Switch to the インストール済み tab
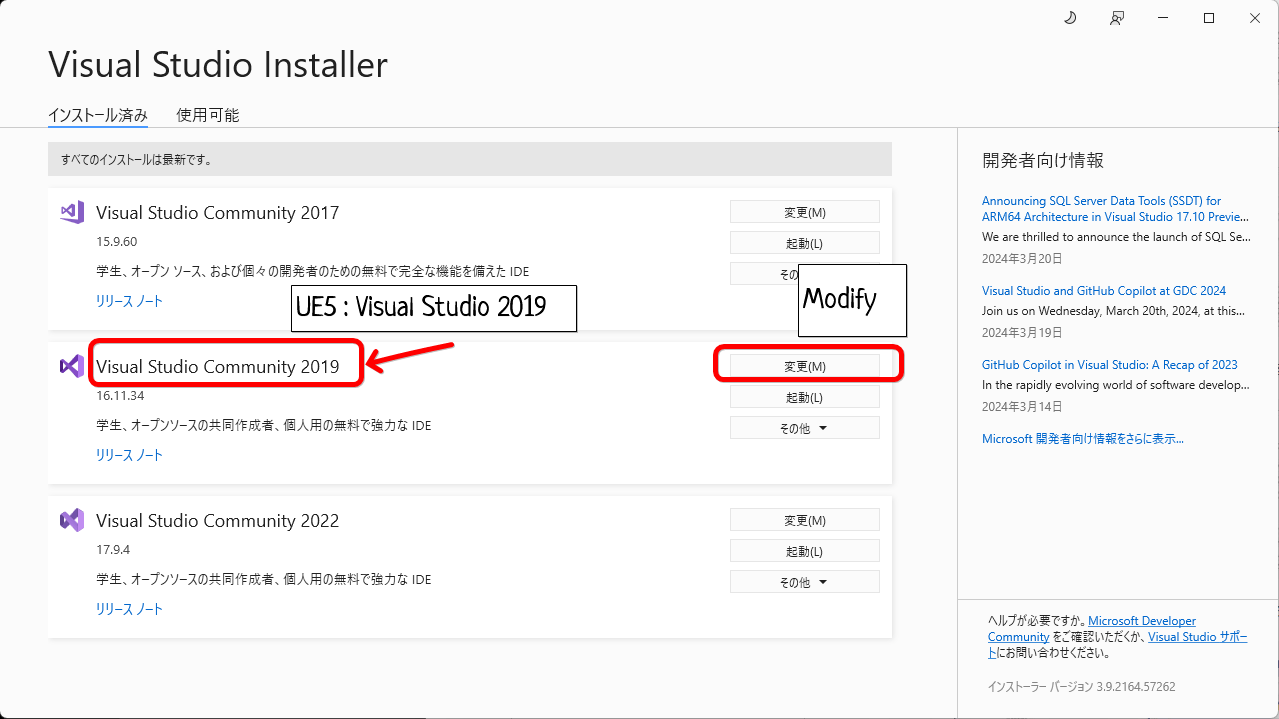This screenshot has height=719, width=1279. (98, 115)
